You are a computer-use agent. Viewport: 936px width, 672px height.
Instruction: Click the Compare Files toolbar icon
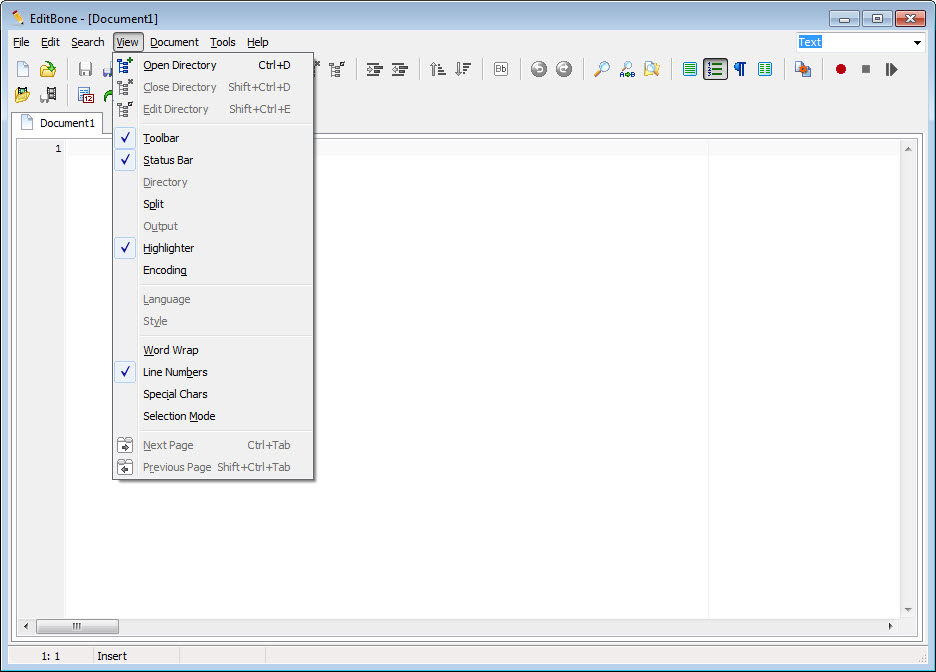[x=803, y=69]
